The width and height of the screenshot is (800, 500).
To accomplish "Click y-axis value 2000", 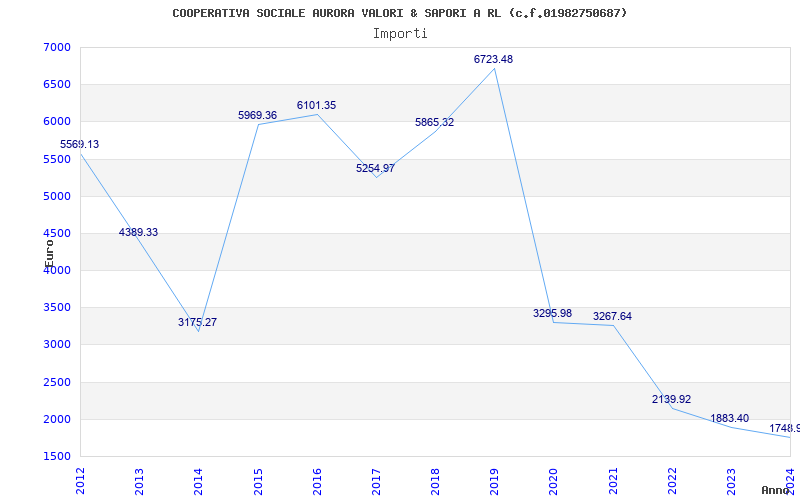I will (x=57, y=419).
